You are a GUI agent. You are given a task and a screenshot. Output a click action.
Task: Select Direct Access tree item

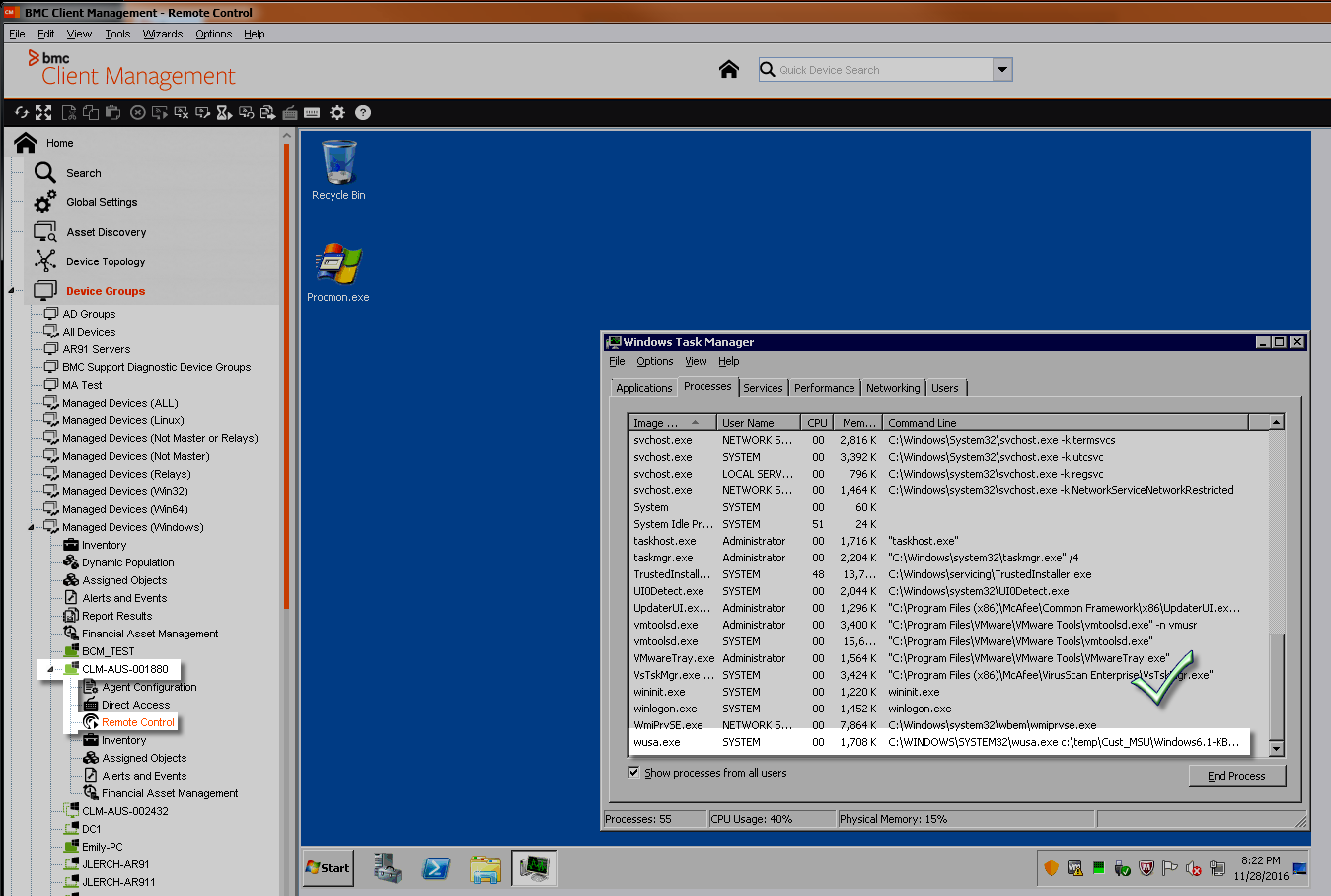135,705
